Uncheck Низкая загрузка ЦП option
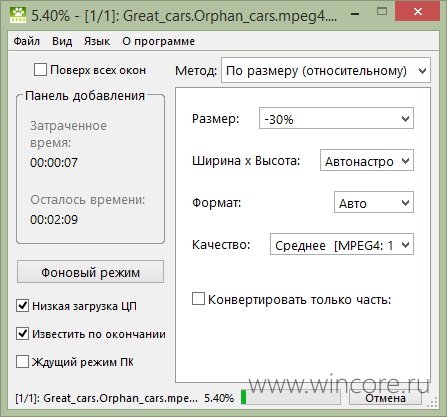This screenshot has width=447, height=417. 22,306
